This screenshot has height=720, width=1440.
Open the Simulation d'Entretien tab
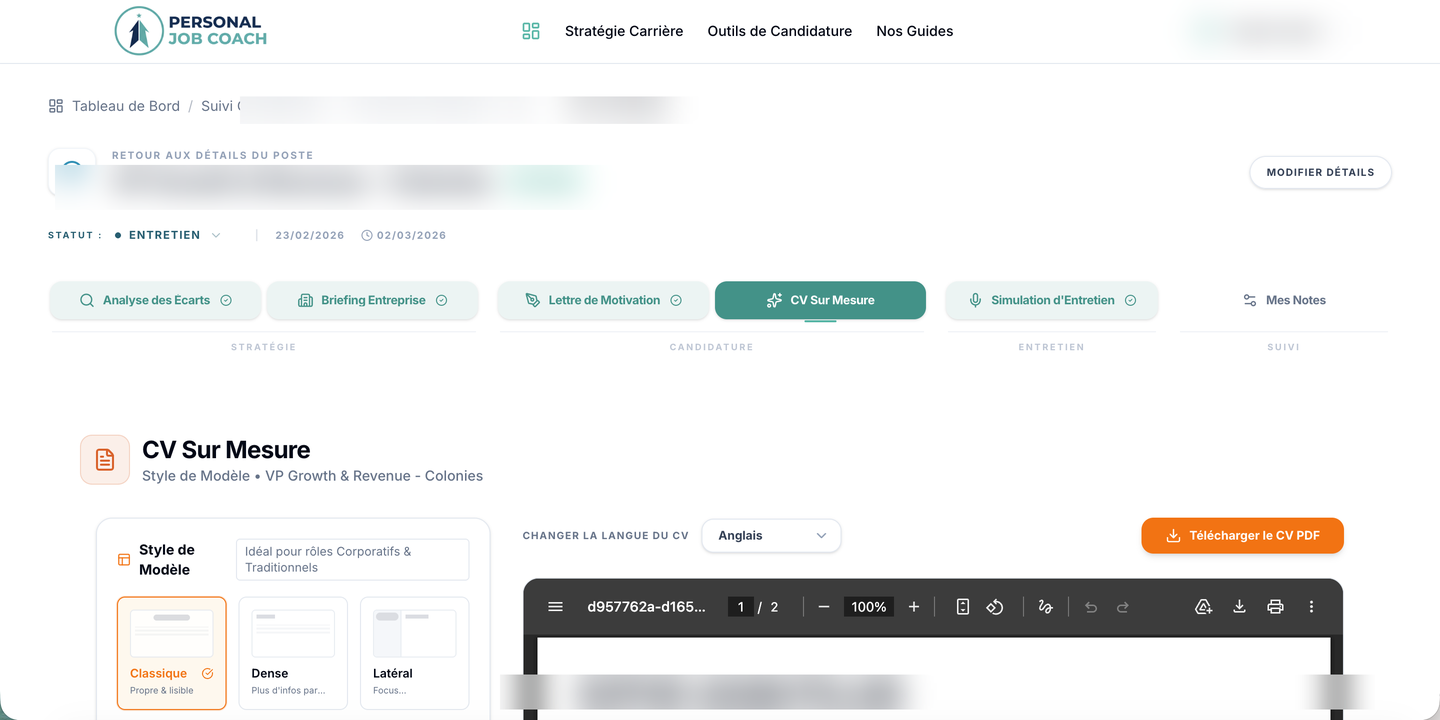pyautogui.click(x=1052, y=300)
